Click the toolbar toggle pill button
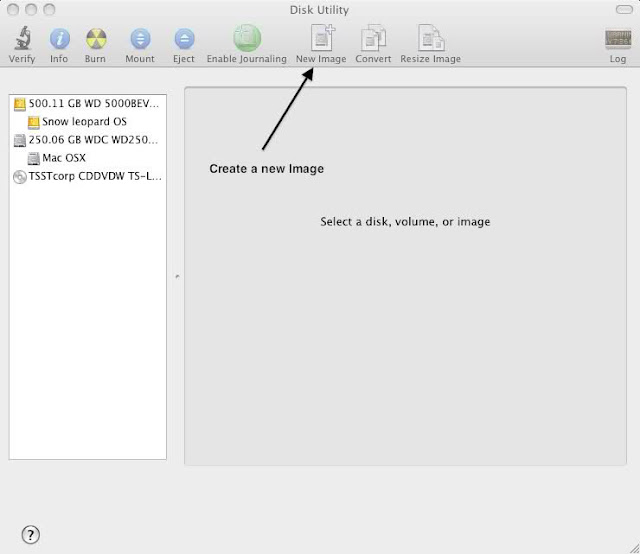 point(624,9)
